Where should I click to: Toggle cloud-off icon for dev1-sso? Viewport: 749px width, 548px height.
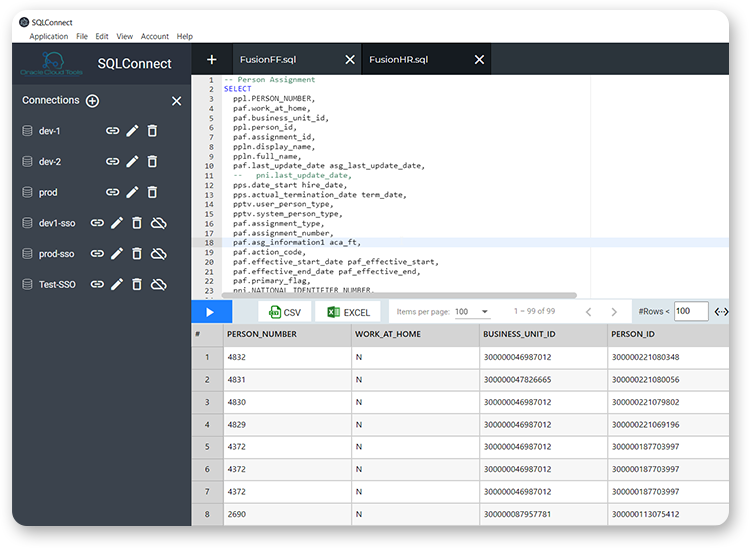pyautogui.click(x=159, y=223)
